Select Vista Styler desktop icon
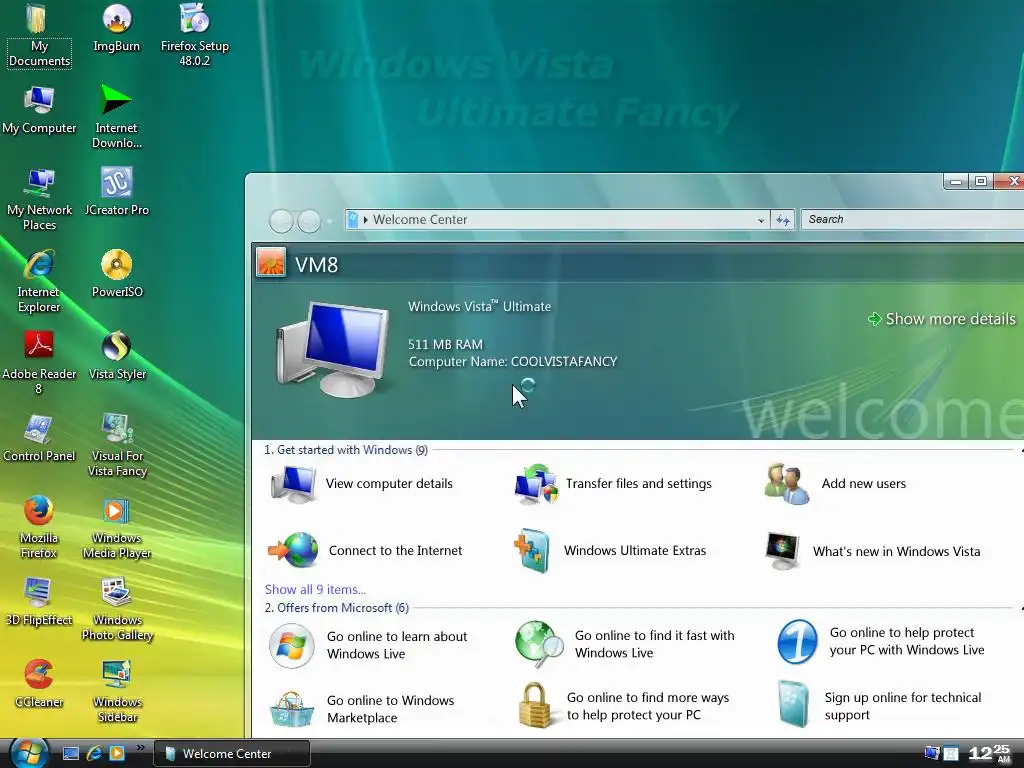 [117, 356]
